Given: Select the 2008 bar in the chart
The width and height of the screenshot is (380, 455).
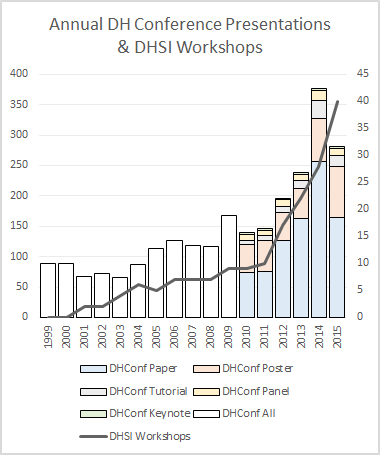Looking at the screenshot, I should coord(210,282).
